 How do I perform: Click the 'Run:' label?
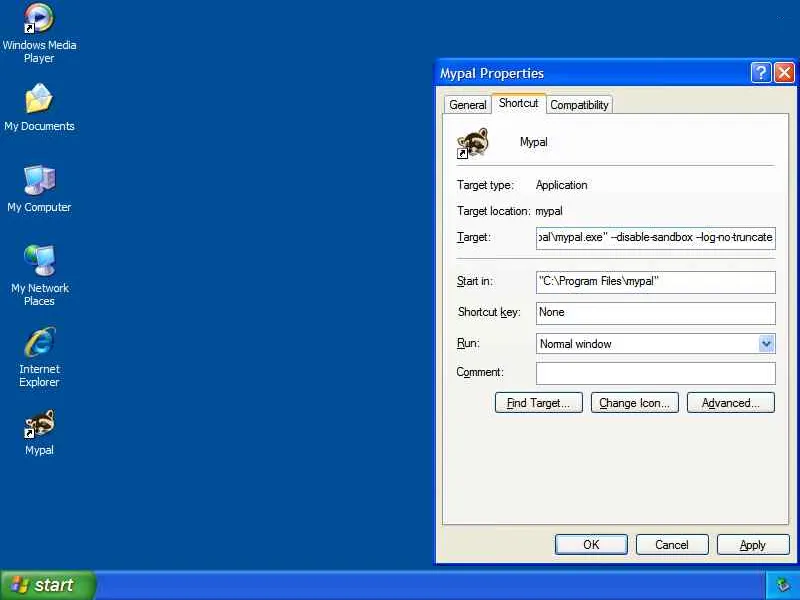(468, 343)
